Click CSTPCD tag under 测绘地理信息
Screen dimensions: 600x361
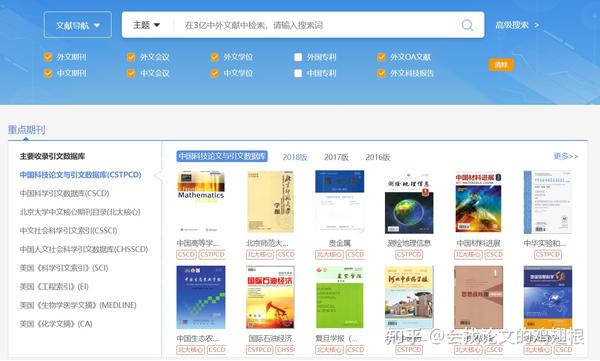(x=409, y=255)
